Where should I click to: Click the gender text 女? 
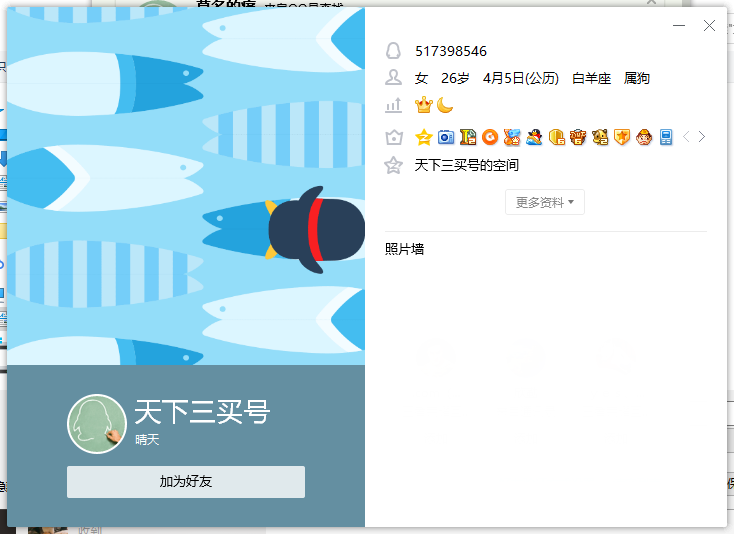421,78
